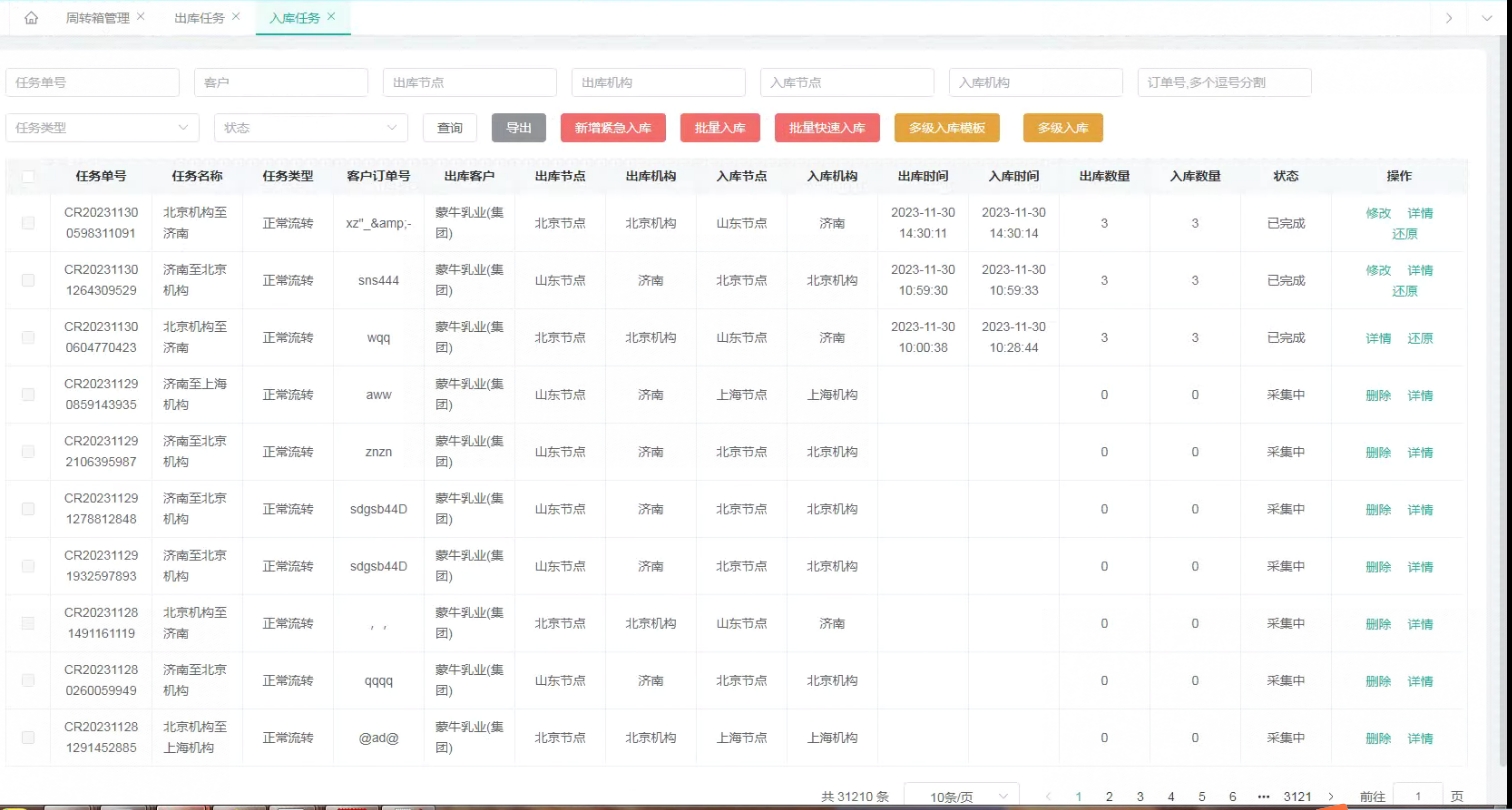This screenshot has height=810, width=1512.
Task: Close the 周转箱管理 tab
Action: 140,17
